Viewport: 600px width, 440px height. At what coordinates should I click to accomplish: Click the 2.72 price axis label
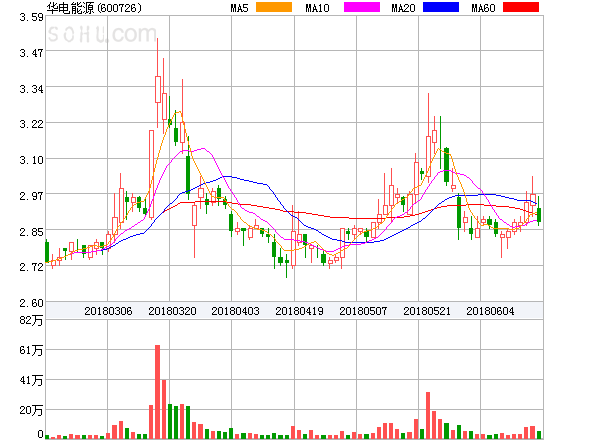pos(31,267)
